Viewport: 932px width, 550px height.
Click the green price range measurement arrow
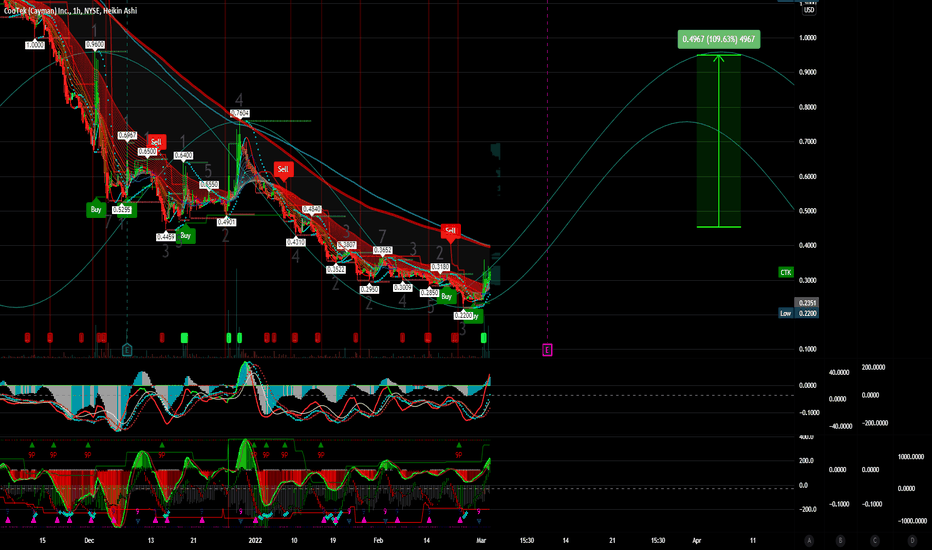point(719,141)
